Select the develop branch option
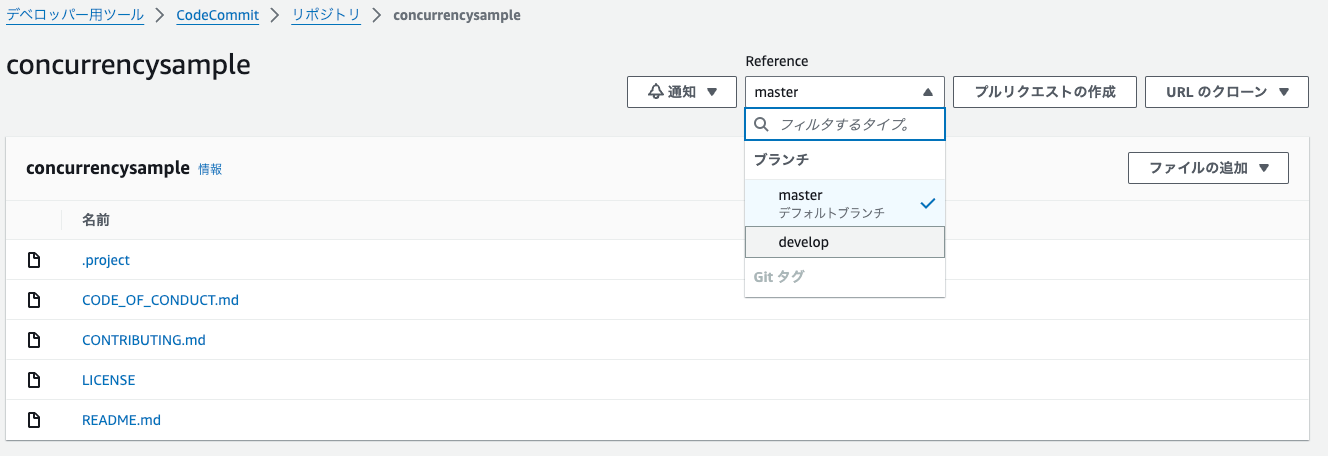This screenshot has width=1328, height=456. tap(845, 242)
